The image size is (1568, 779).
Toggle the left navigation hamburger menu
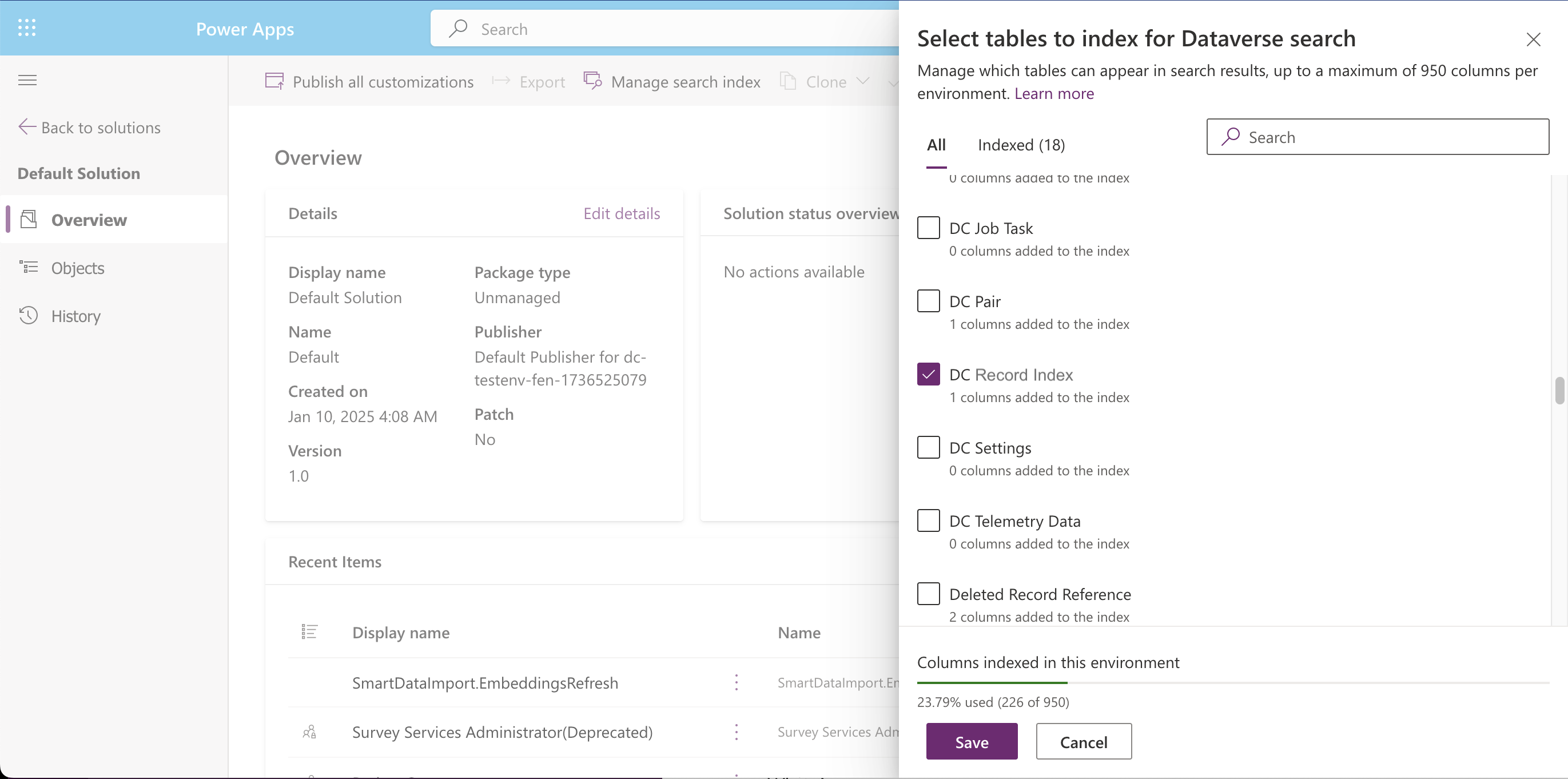pyautogui.click(x=27, y=80)
